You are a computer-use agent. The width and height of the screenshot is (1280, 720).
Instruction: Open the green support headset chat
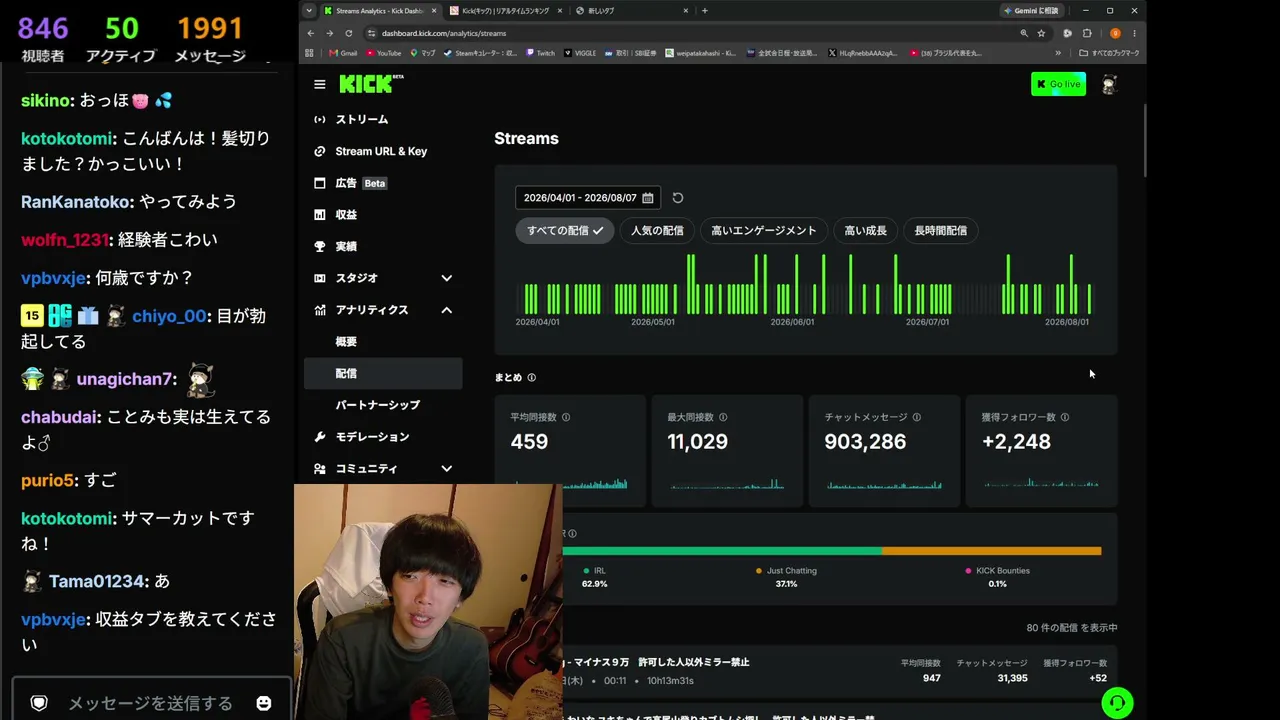(1117, 703)
